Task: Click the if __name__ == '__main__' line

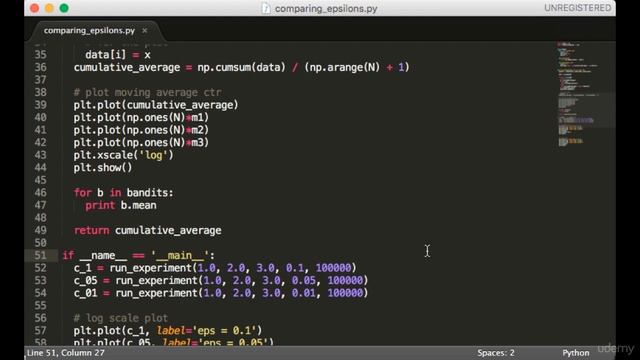Action: pos(138,256)
